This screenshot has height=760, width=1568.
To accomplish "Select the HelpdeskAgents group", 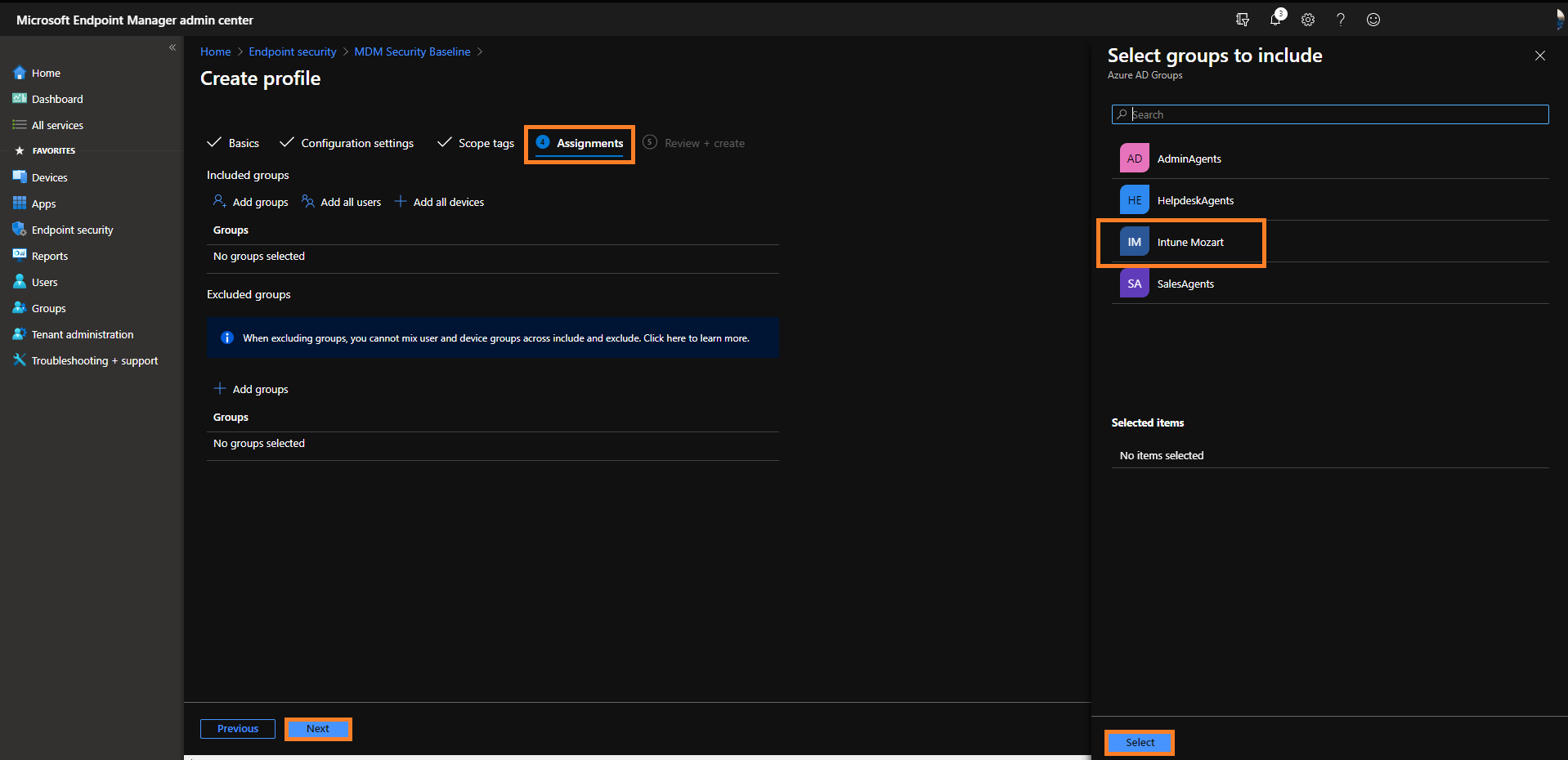I will point(1330,200).
